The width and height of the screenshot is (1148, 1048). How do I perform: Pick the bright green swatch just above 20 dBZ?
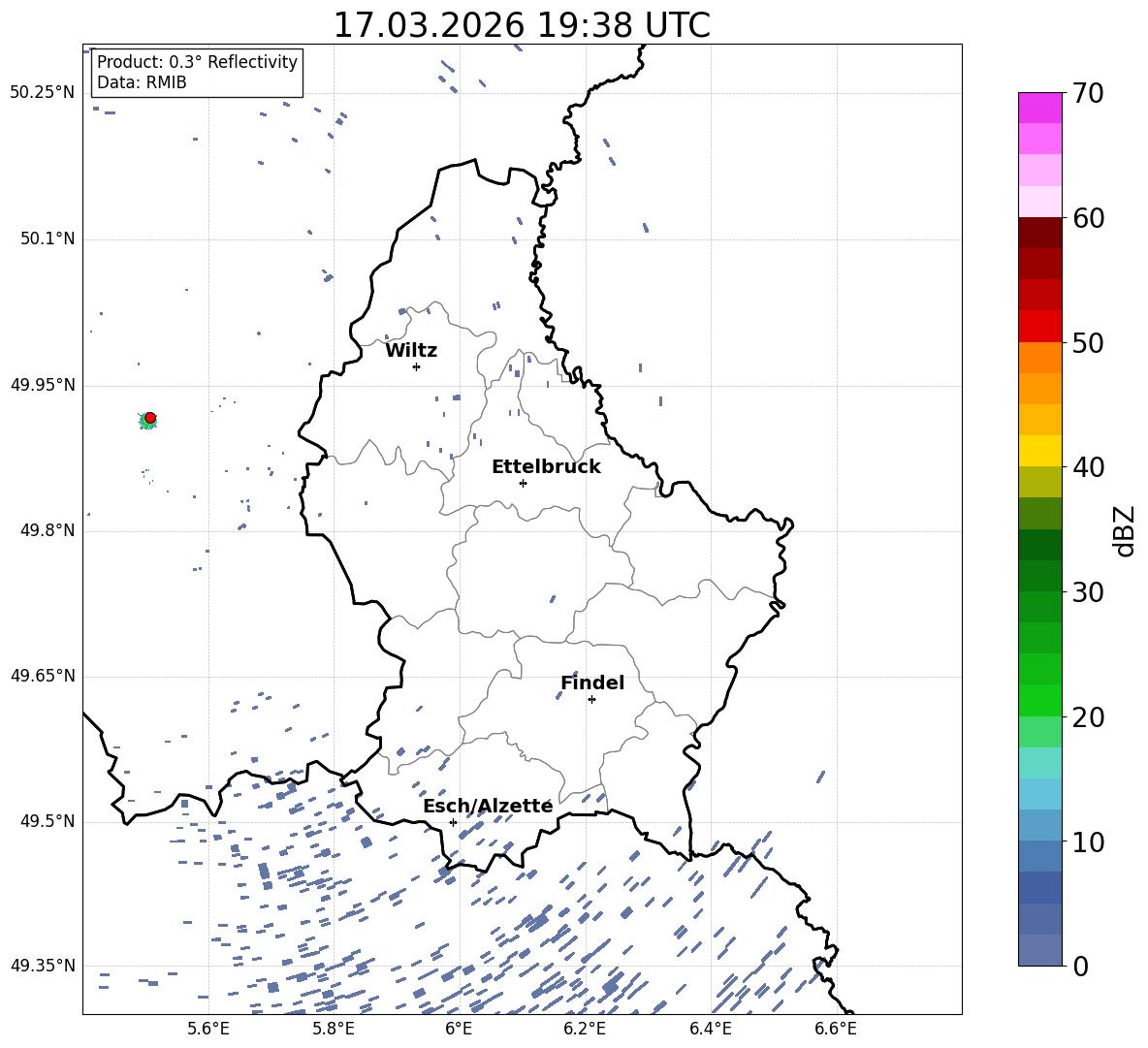point(1040,700)
